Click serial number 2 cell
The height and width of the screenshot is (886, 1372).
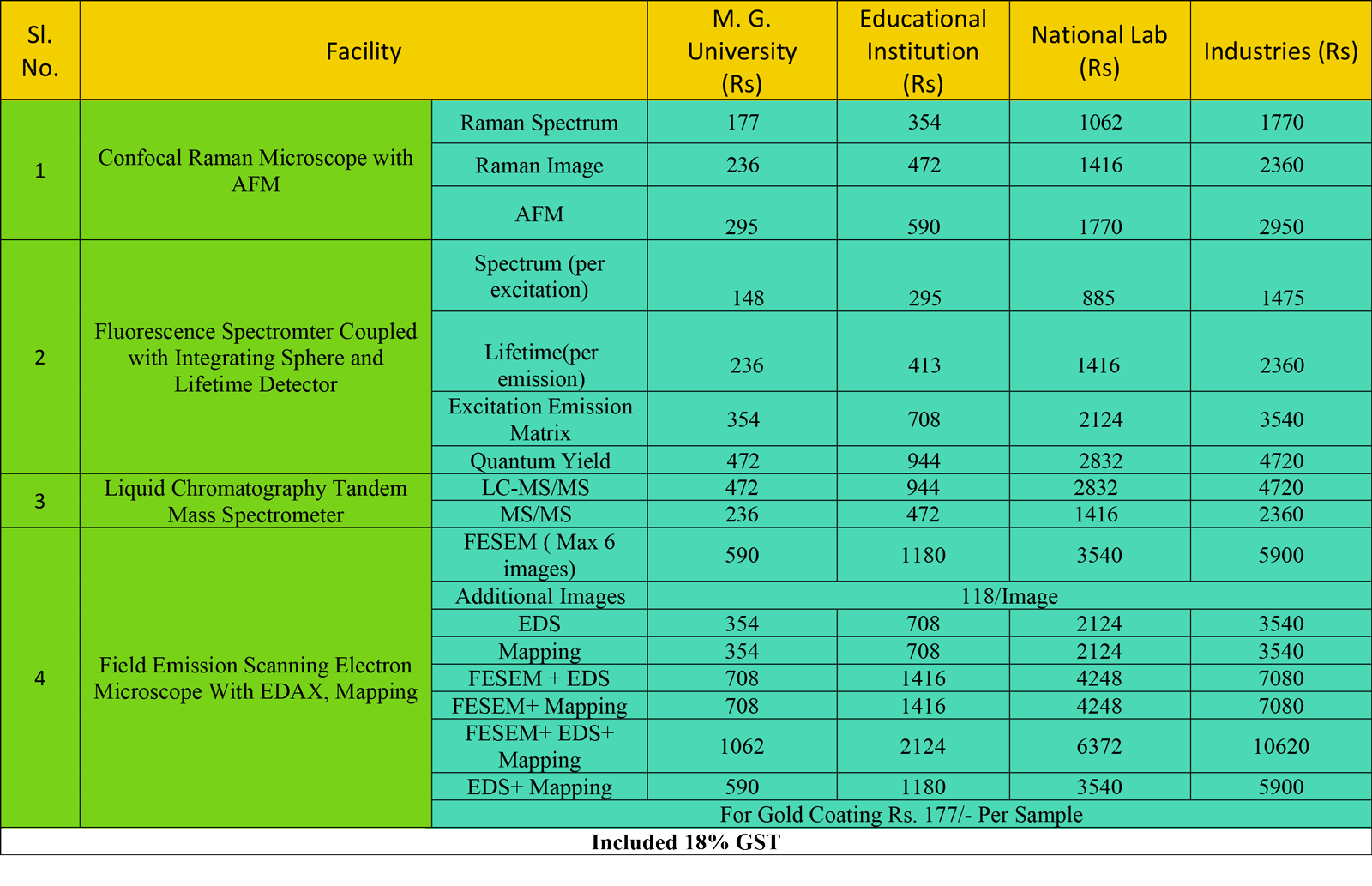click(x=40, y=357)
